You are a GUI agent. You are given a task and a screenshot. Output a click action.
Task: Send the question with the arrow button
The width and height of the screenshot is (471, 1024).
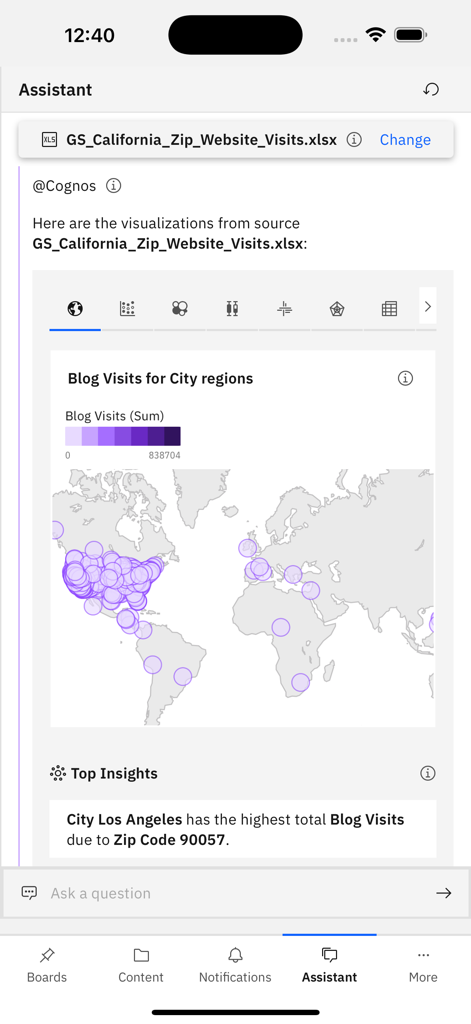pos(444,893)
